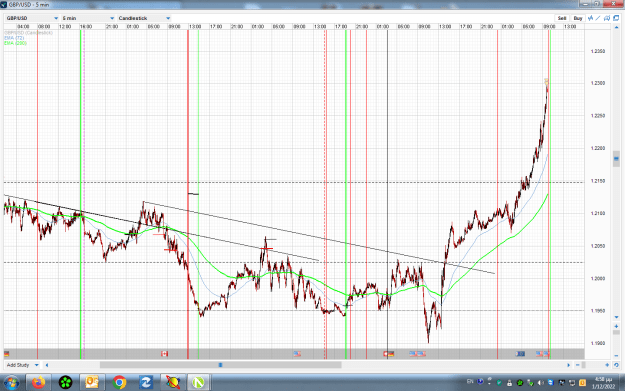Click vertical zoom in plus icon
The width and height of the screenshot is (625, 391).
(x=616, y=326)
